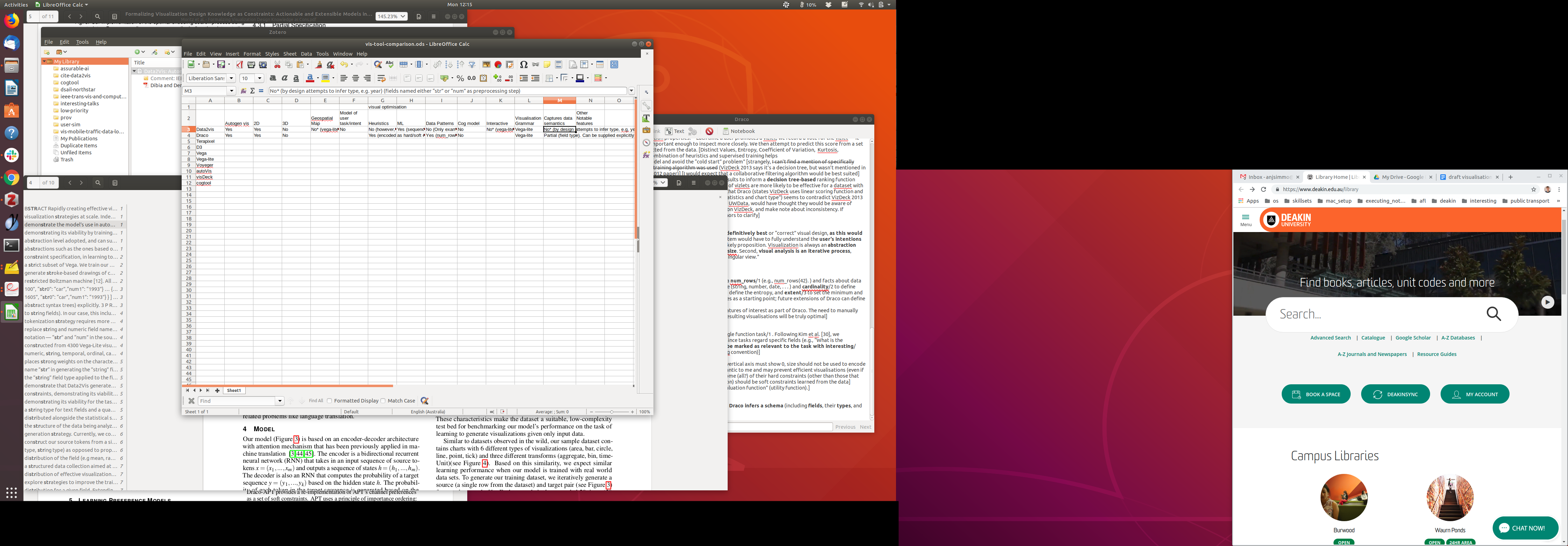
Task: Open the Google Scholar link
Action: pos(1413,338)
